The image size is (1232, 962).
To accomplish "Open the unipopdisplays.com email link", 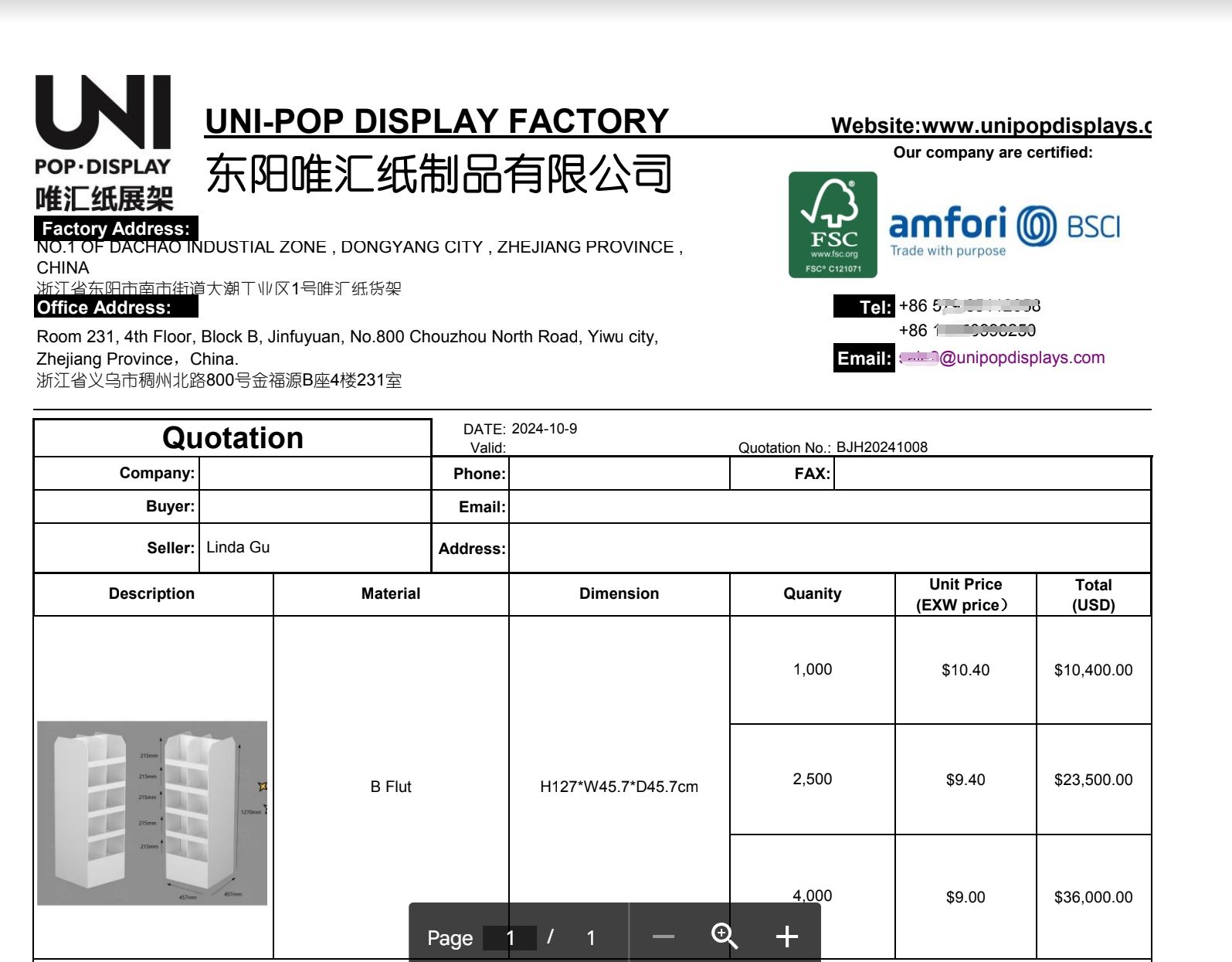I will [x=1003, y=358].
